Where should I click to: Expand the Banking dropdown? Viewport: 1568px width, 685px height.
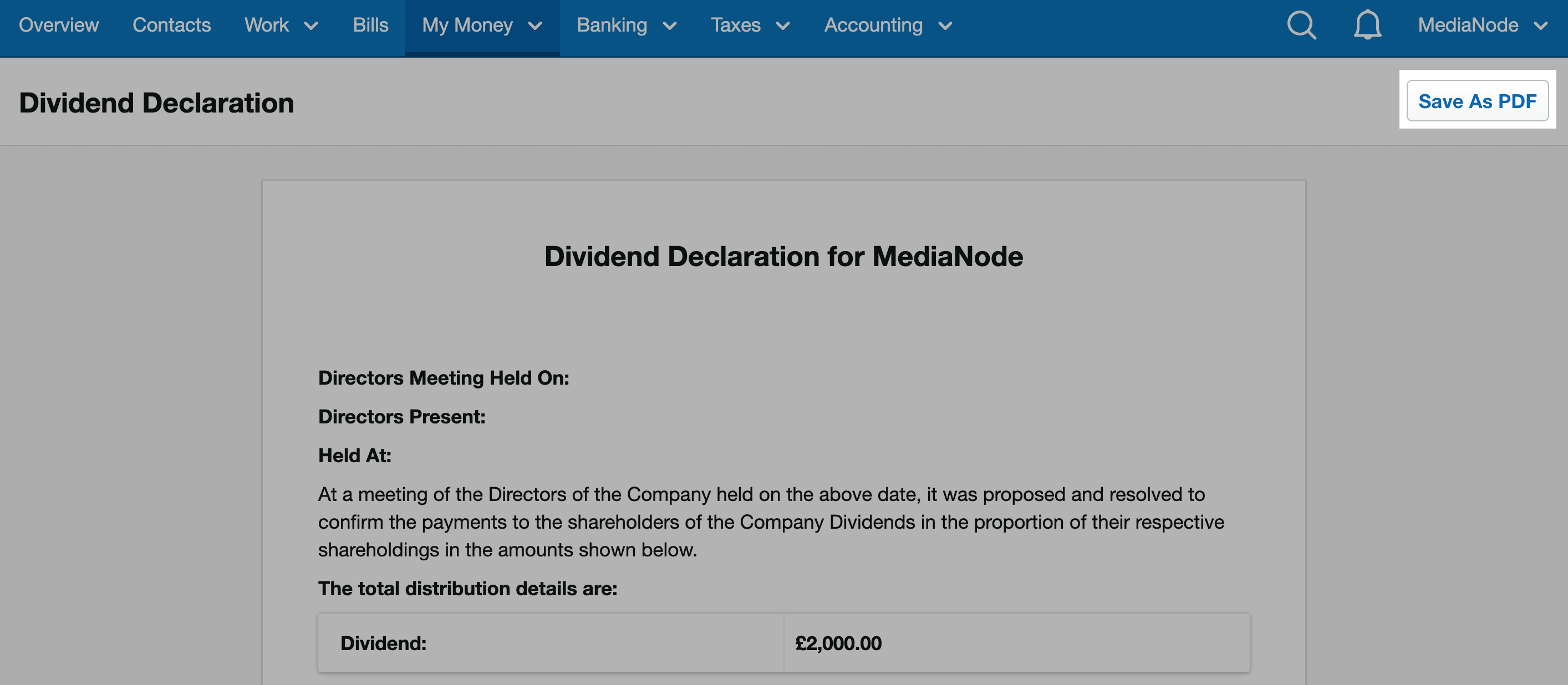pyautogui.click(x=627, y=25)
